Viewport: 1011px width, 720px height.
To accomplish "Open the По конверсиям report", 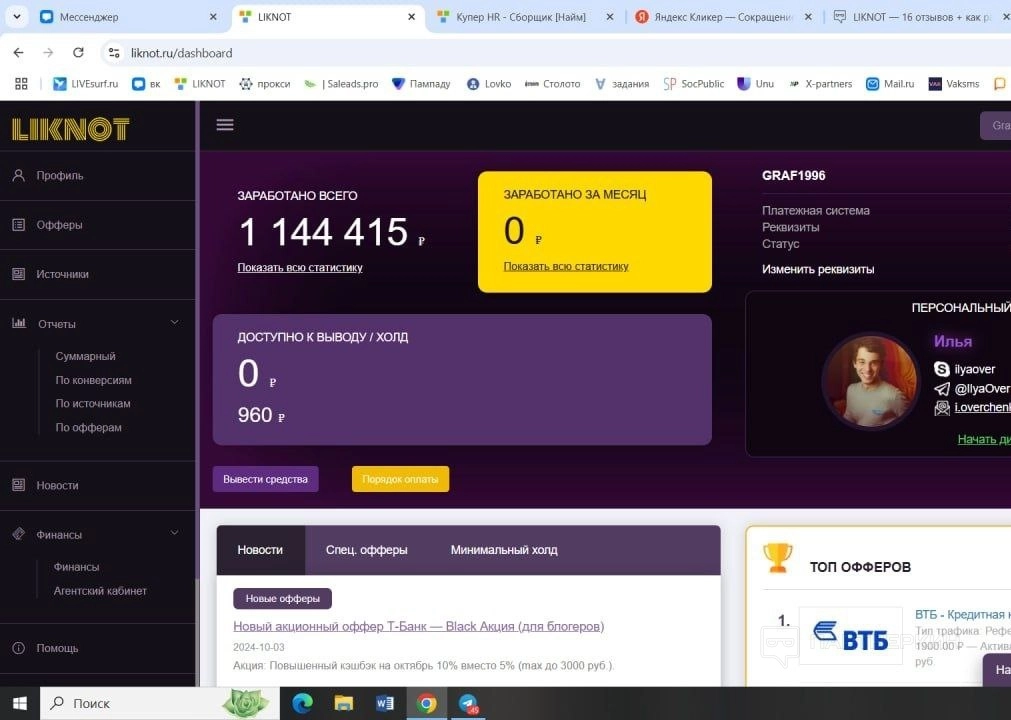I will tap(93, 380).
